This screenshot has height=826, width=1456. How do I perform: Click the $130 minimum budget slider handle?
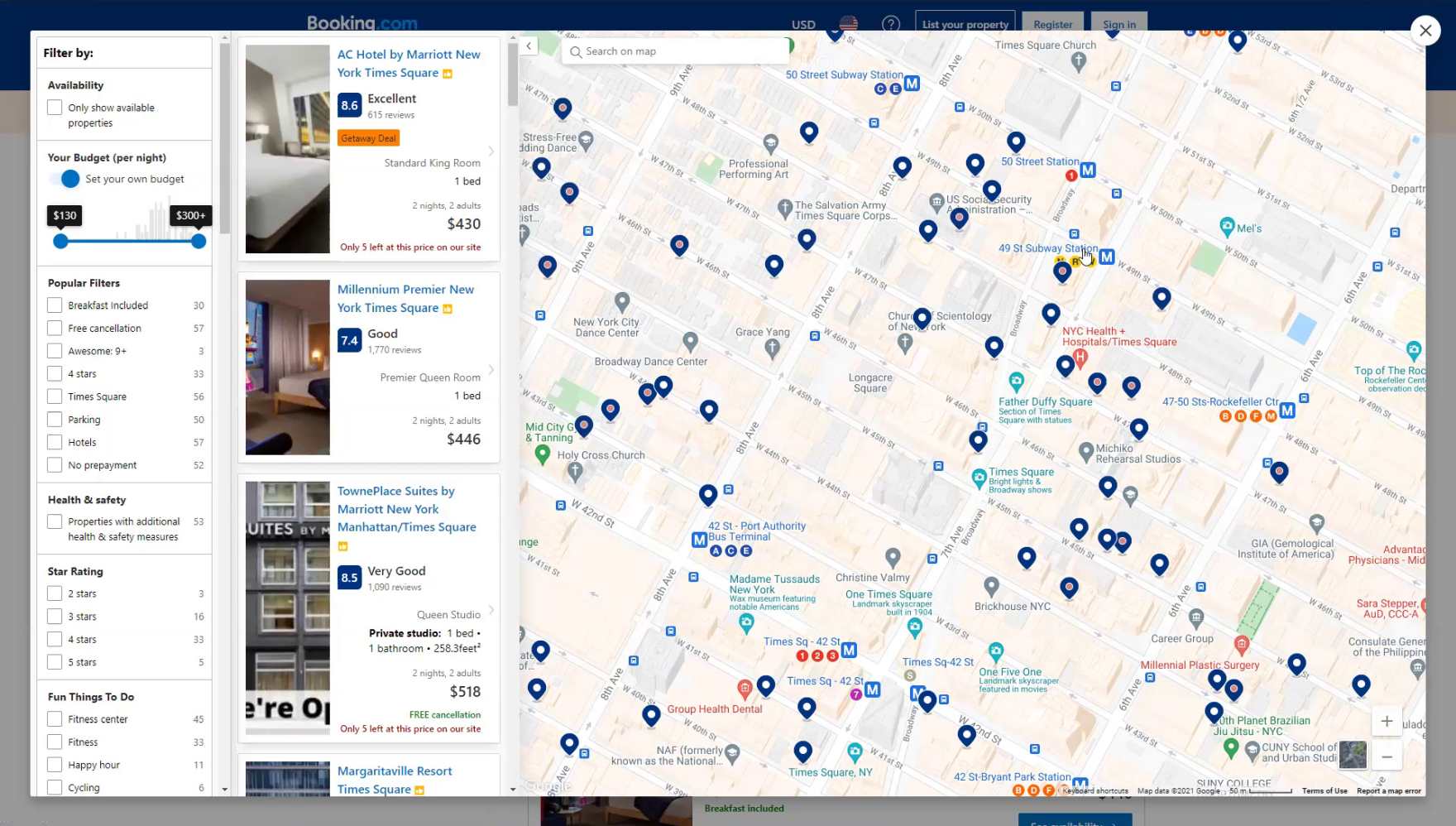pyautogui.click(x=60, y=242)
